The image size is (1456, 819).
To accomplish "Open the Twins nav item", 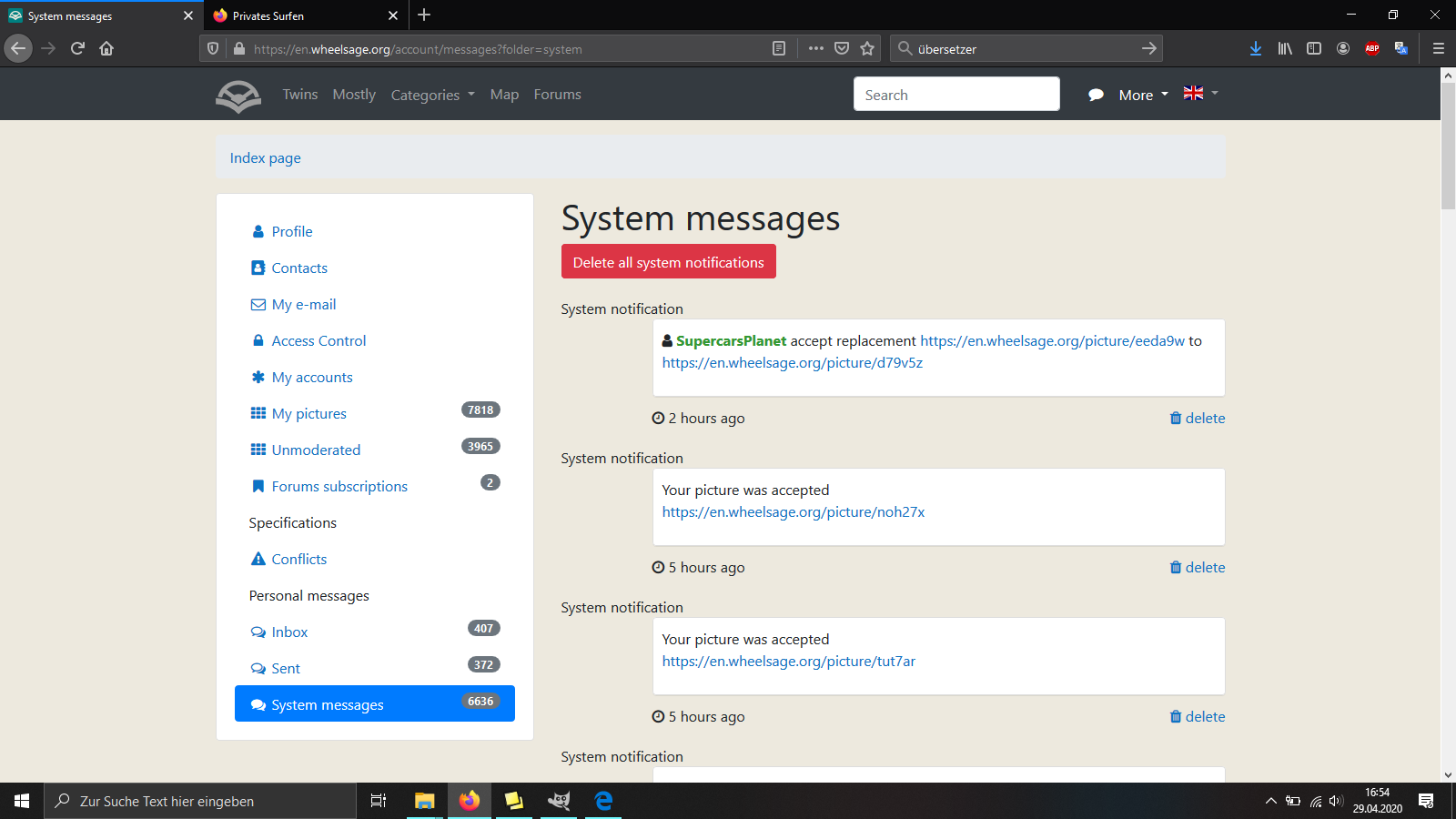I will pyautogui.click(x=300, y=95).
